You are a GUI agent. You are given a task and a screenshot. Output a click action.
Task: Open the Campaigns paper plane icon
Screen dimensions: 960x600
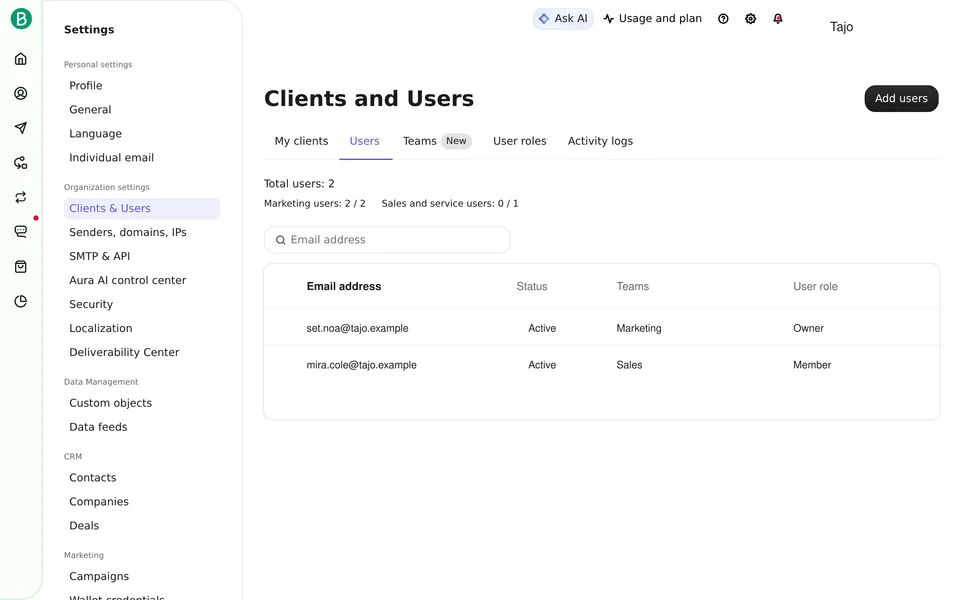pyautogui.click(x=21, y=127)
